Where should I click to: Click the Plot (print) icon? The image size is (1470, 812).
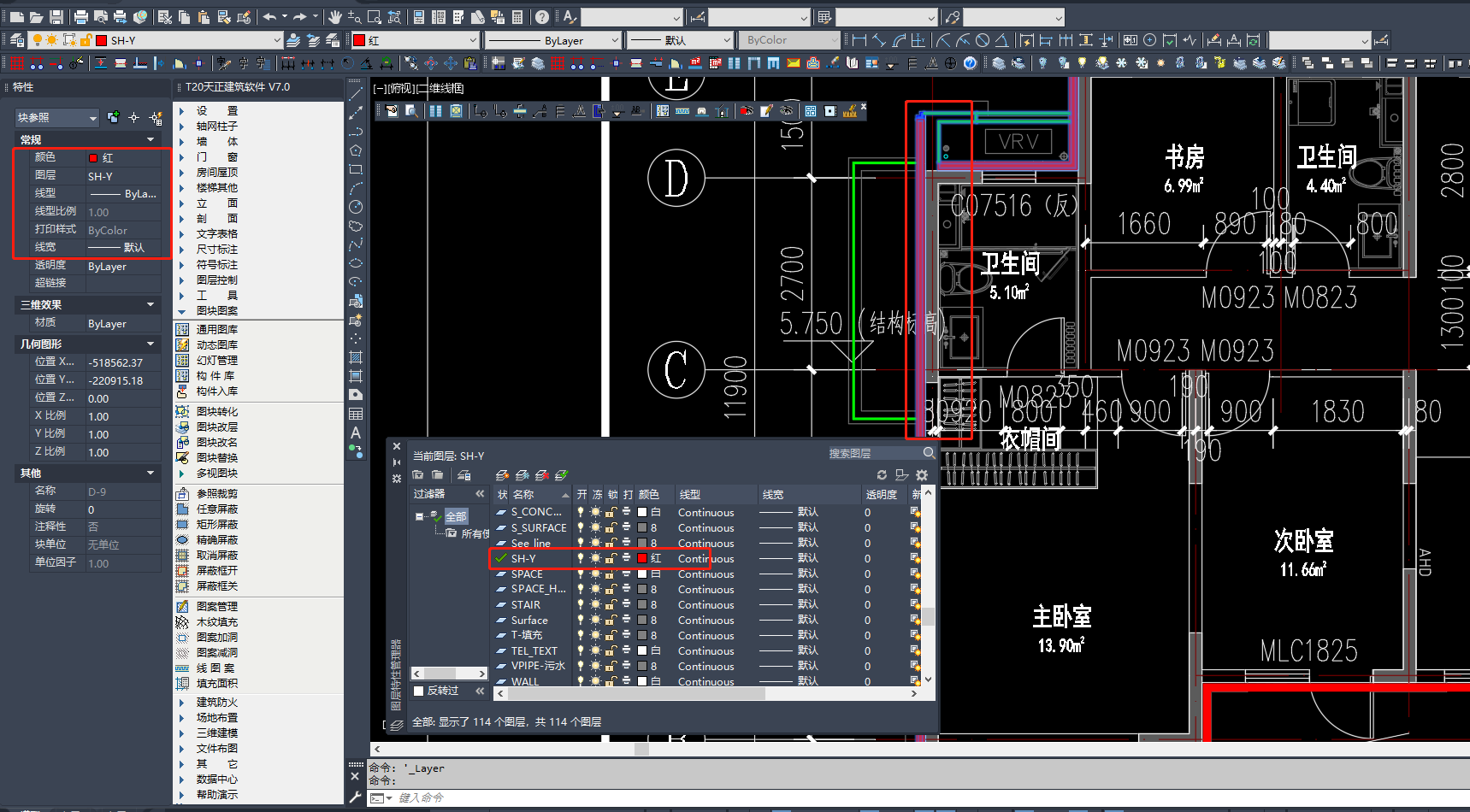81,16
